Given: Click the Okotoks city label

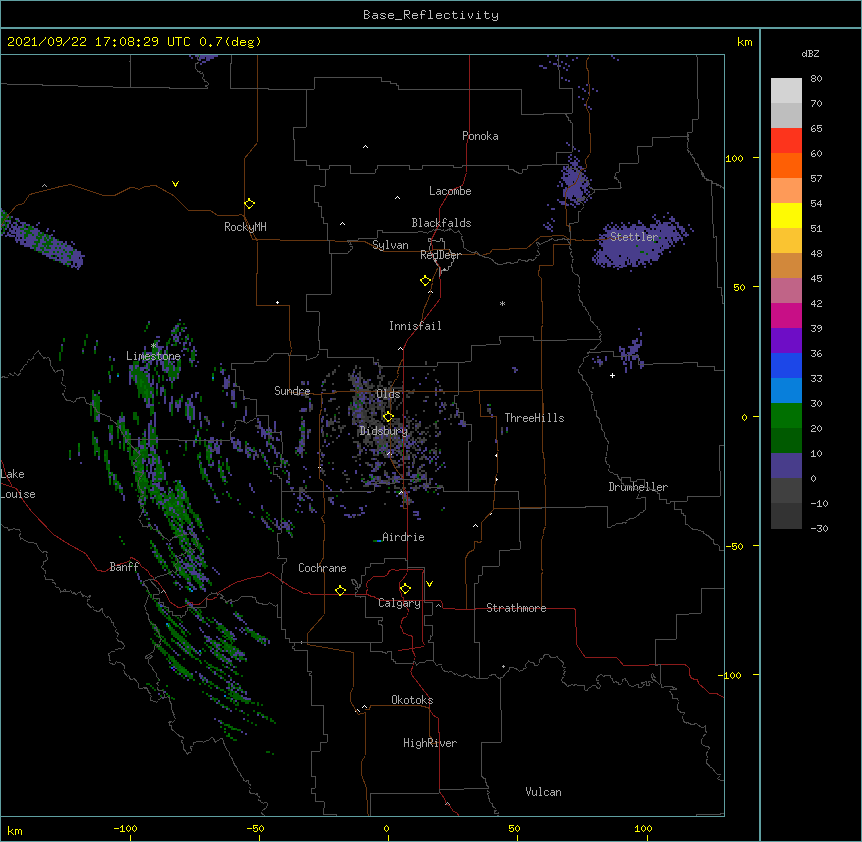Looking at the screenshot, I should 412,700.
